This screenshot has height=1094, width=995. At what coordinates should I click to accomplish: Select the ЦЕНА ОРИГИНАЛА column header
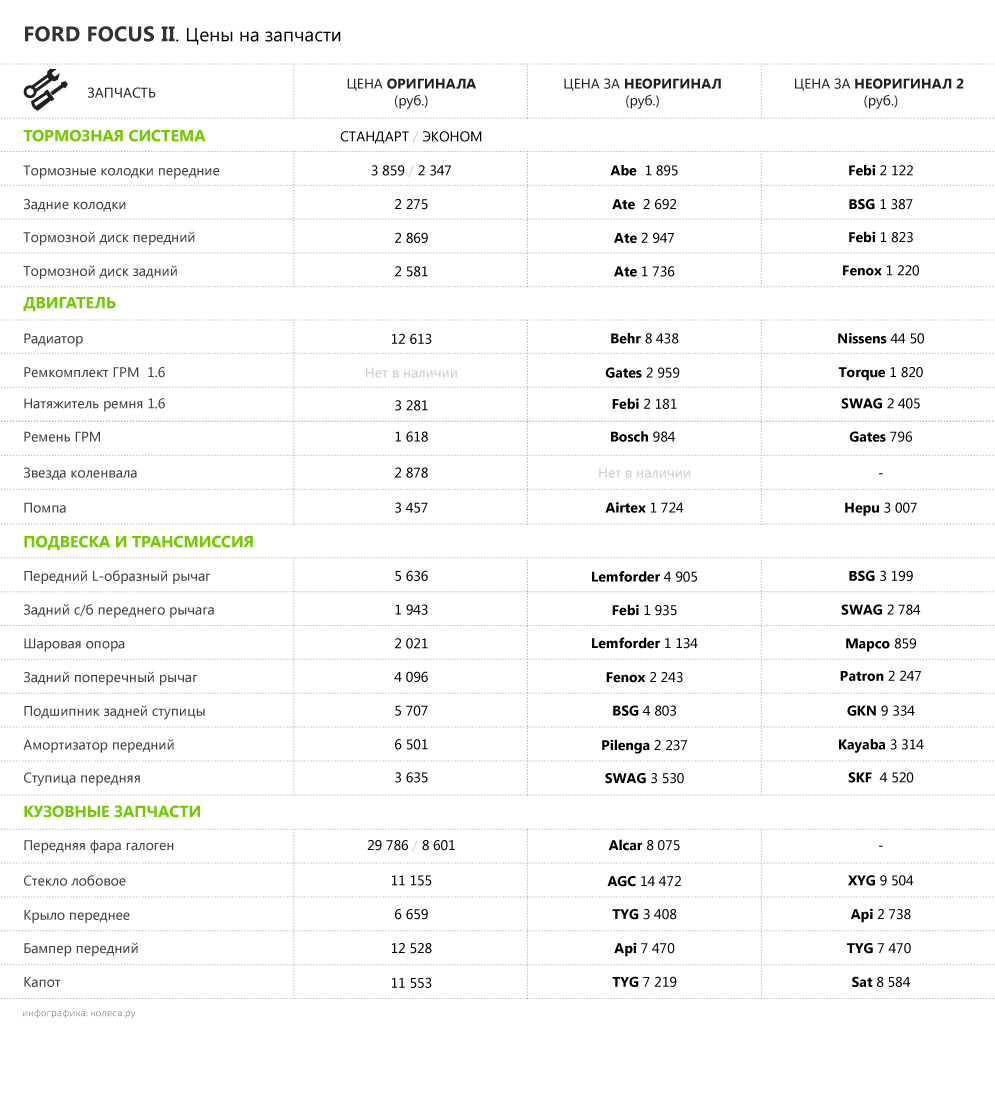pyautogui.click(x=411, y=92)
